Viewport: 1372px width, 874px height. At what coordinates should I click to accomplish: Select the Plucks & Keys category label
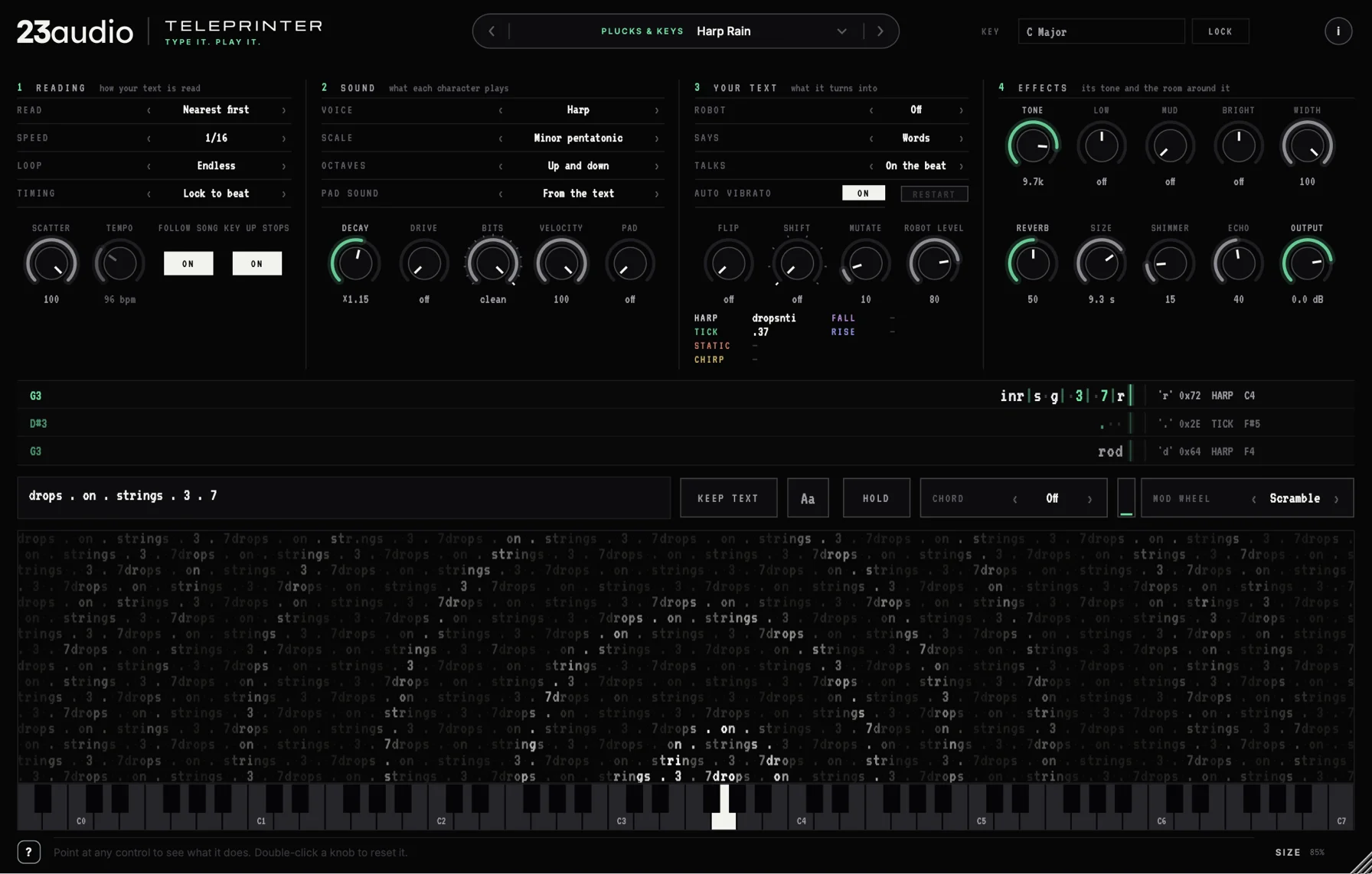(642, 31)
